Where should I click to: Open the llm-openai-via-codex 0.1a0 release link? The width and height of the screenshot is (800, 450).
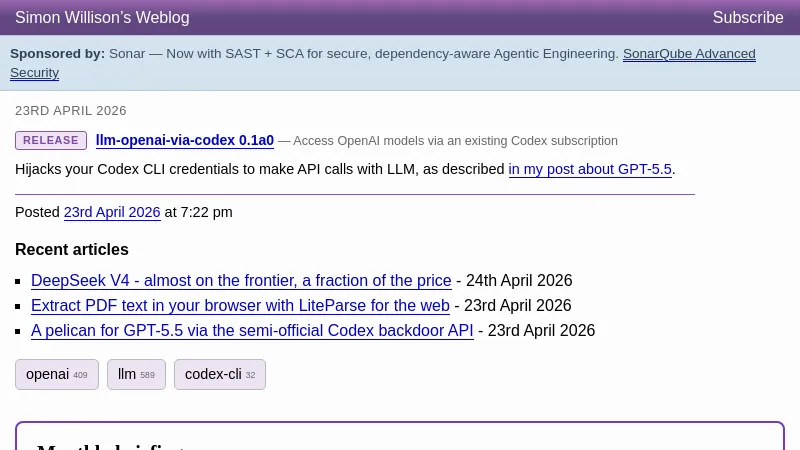pos(185,141)
